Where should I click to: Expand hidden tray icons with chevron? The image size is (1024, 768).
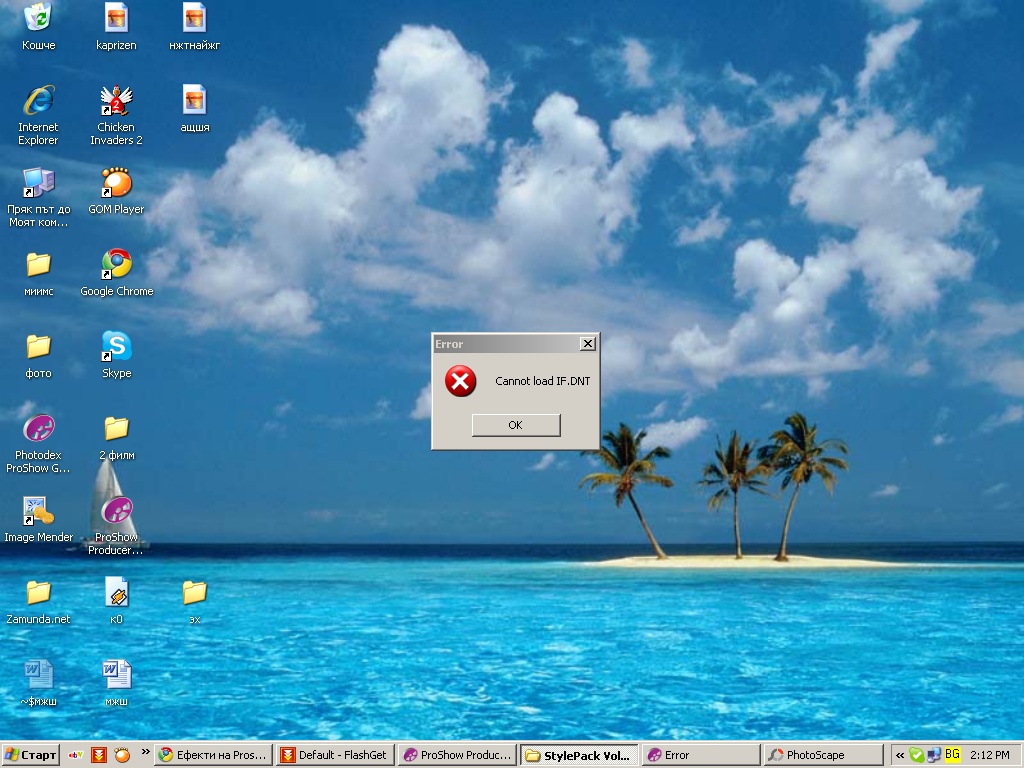[900, 756]
